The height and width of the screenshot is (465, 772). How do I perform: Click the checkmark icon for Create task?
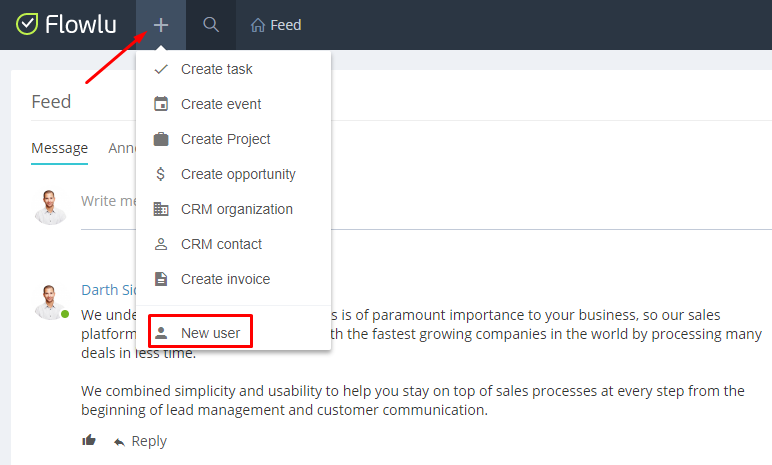[161, 69]
